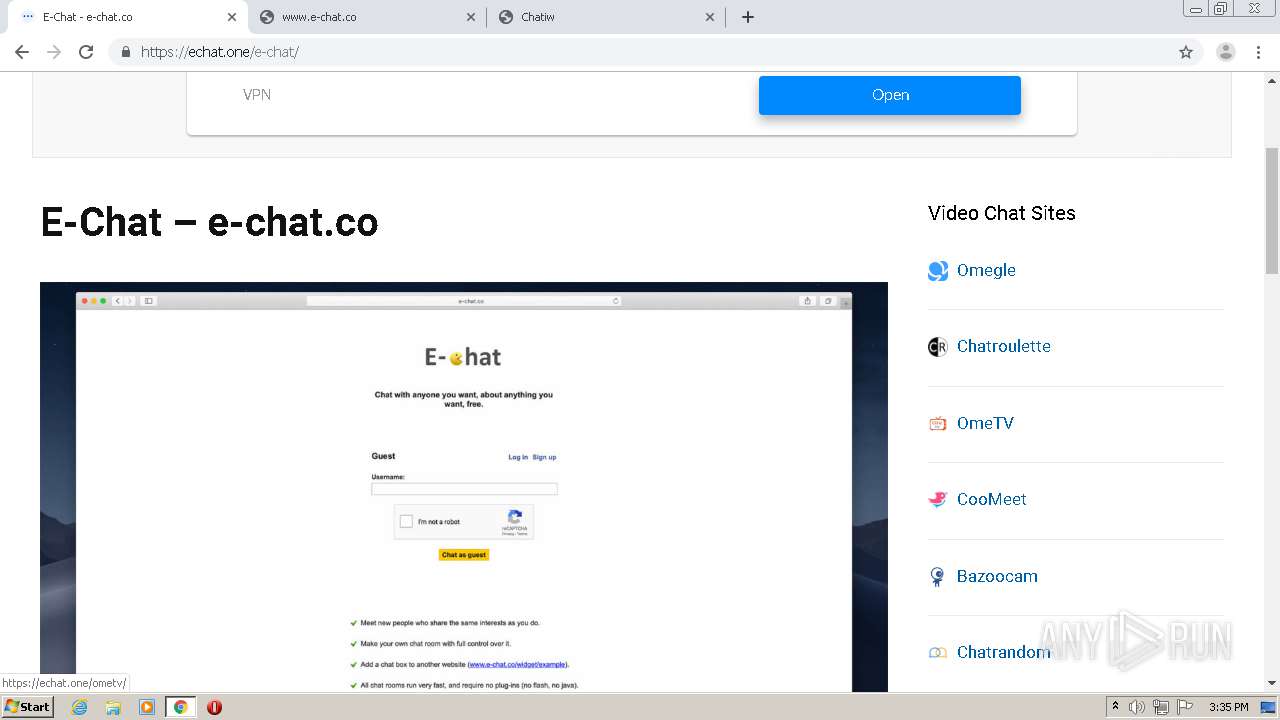Go back using the browser back arrow
Image resolution: width=1280 pixels, height=720 pixels.
coord(22,52)
